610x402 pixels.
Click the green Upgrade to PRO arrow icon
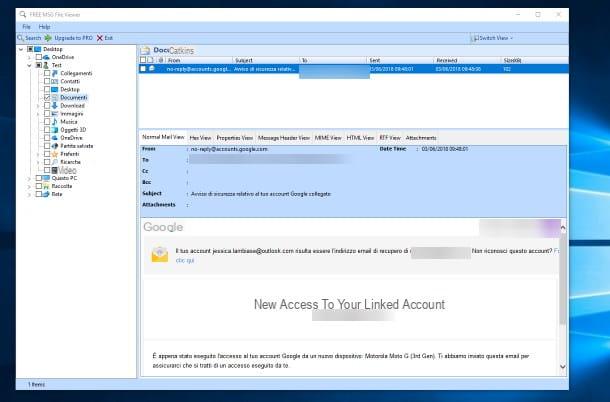(x=48, y=38)
